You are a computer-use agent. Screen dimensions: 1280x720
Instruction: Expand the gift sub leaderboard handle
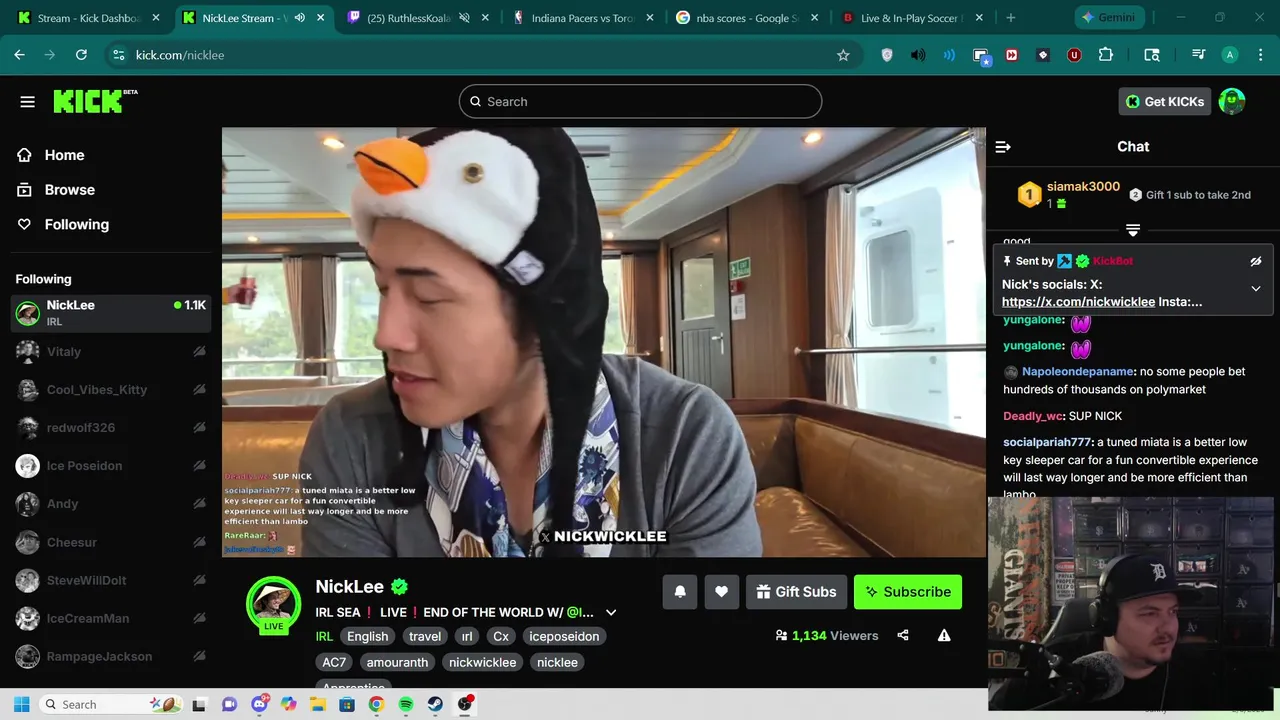tap(1133, 230)
